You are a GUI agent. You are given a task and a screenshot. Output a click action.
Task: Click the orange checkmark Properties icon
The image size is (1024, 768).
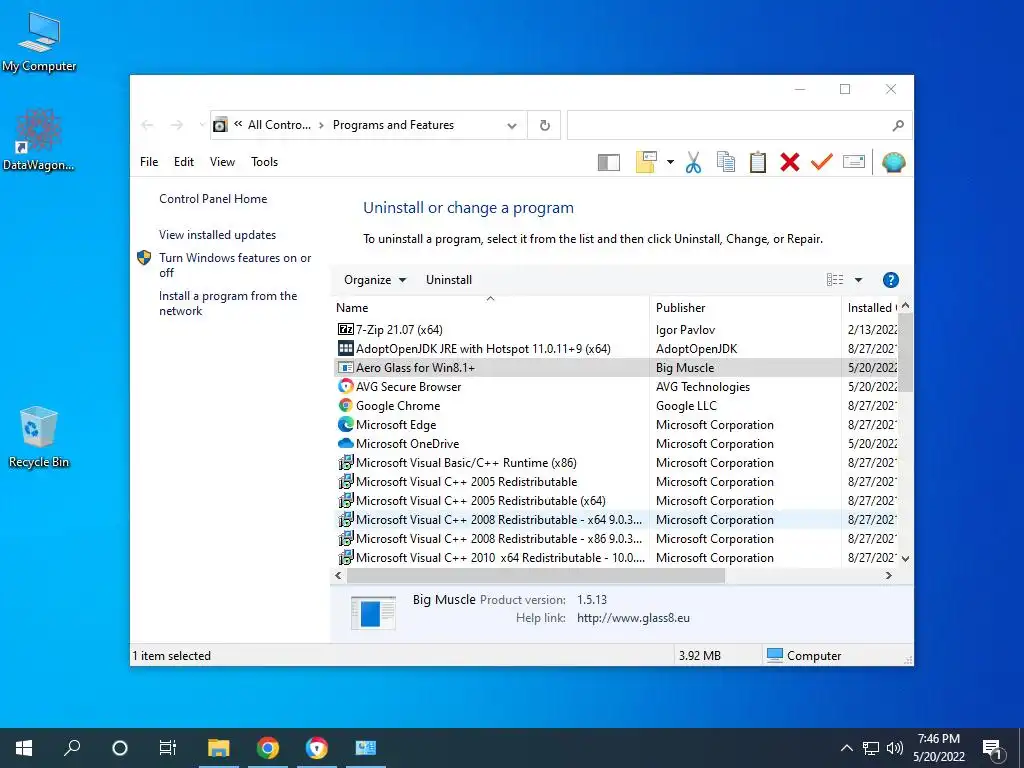point(822,161)
